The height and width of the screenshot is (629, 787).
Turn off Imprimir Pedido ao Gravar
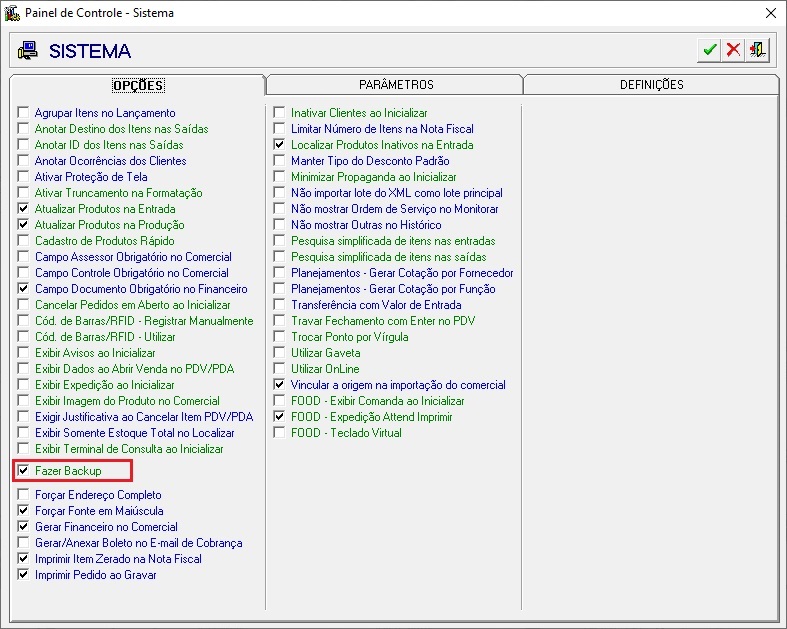tap(23, 575)
